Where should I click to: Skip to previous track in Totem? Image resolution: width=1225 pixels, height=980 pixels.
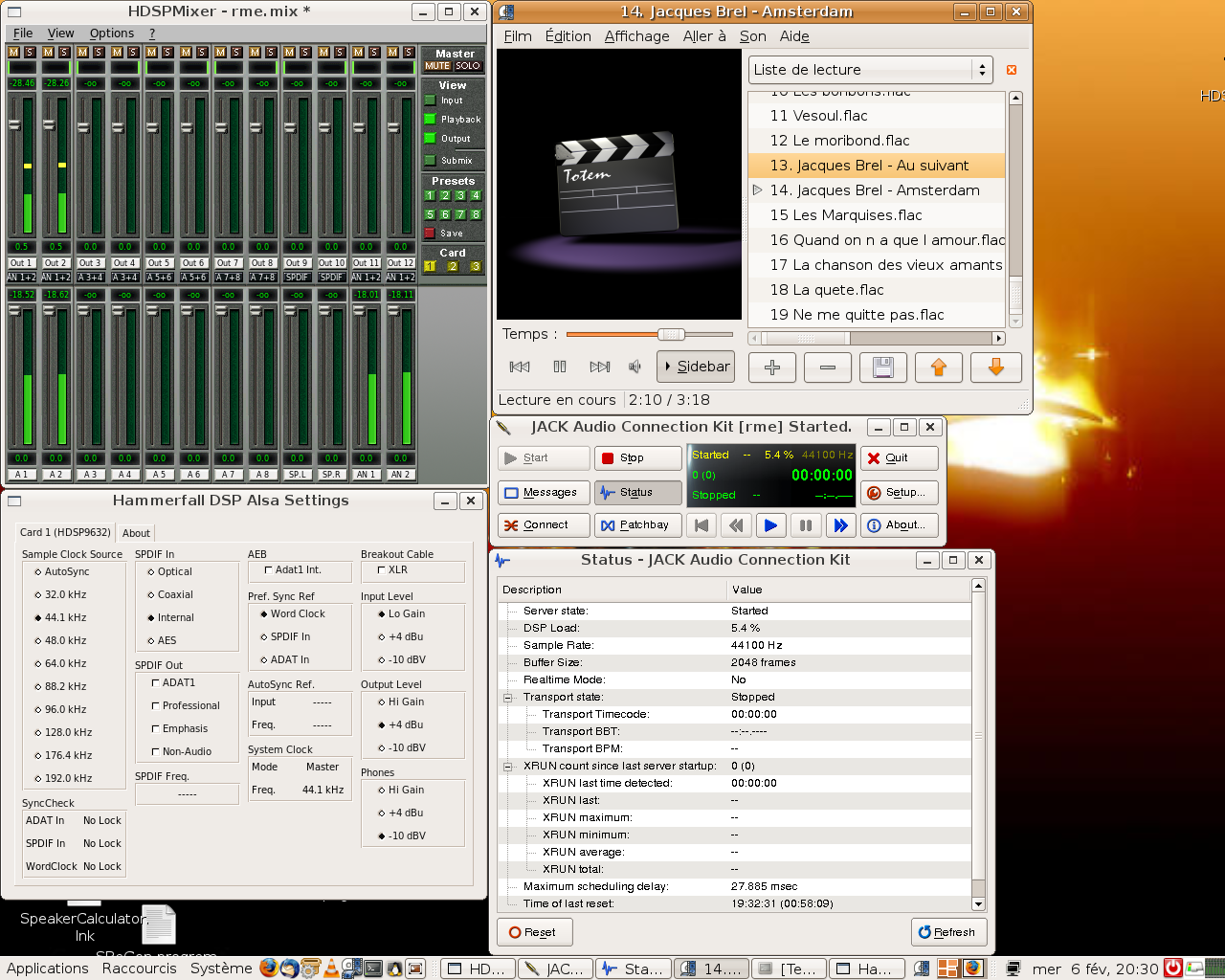pyautogui.click(x=520, y=367)
